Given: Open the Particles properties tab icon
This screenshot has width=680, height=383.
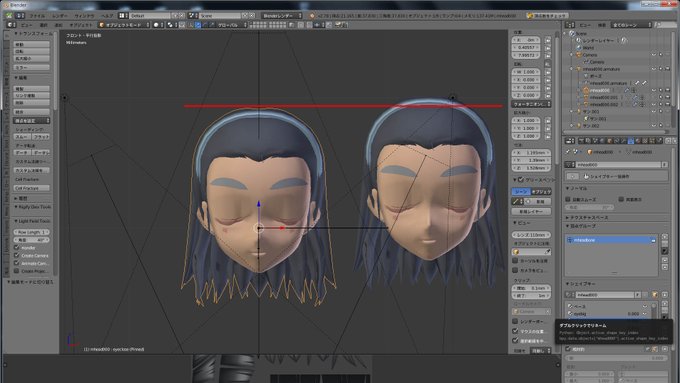Looking at the screenshot, I should pyautogui.click(x=652, y=141).
